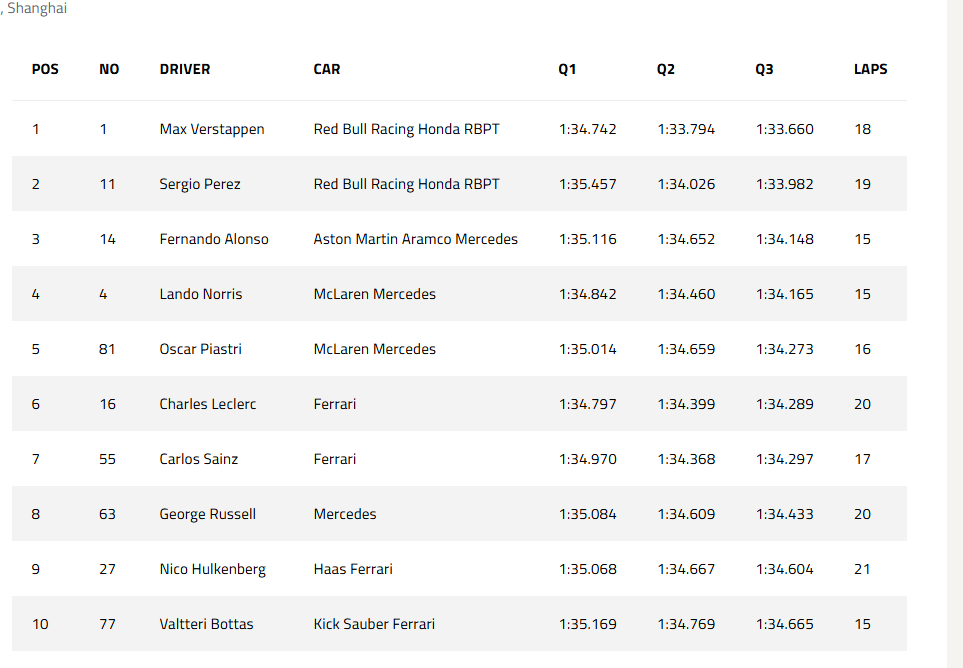Click Haas Ferrari car cell

pos(353,569)
